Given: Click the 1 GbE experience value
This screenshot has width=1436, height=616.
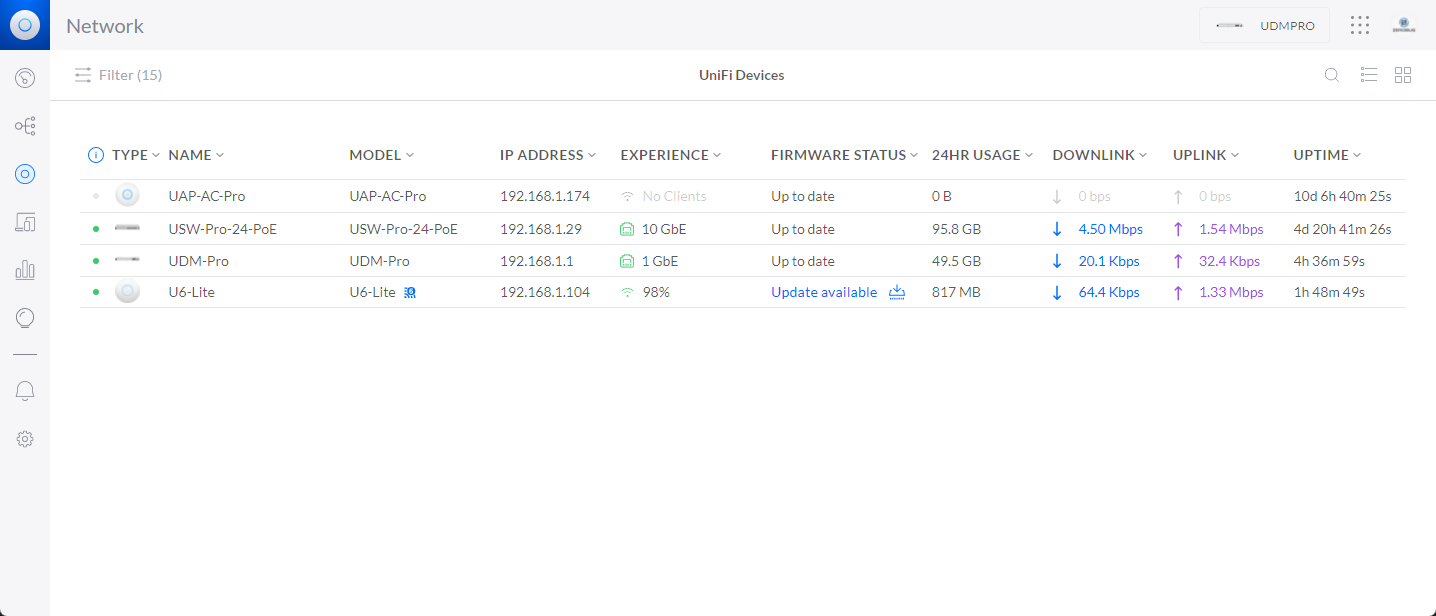Looking at the screenshot, I should 660,261.
